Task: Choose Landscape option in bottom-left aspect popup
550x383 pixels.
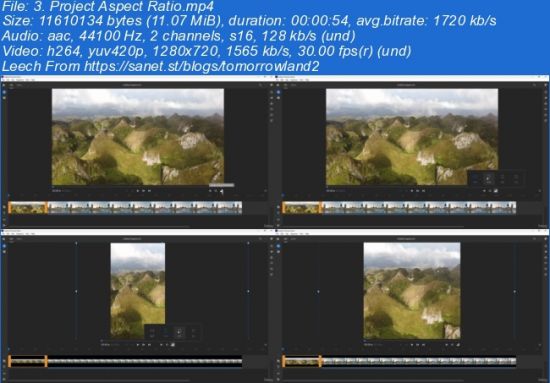Action: click(x=152, y=332)
